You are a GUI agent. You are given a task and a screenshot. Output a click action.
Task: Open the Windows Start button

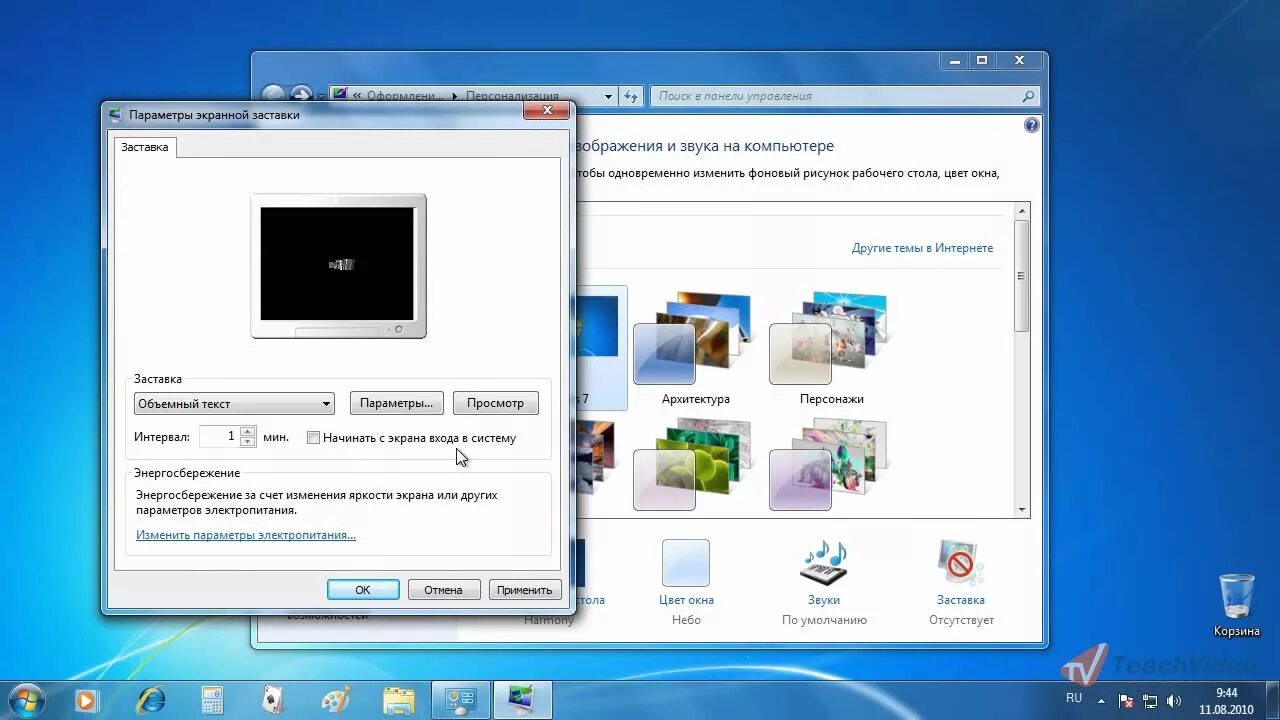point(25,699)
